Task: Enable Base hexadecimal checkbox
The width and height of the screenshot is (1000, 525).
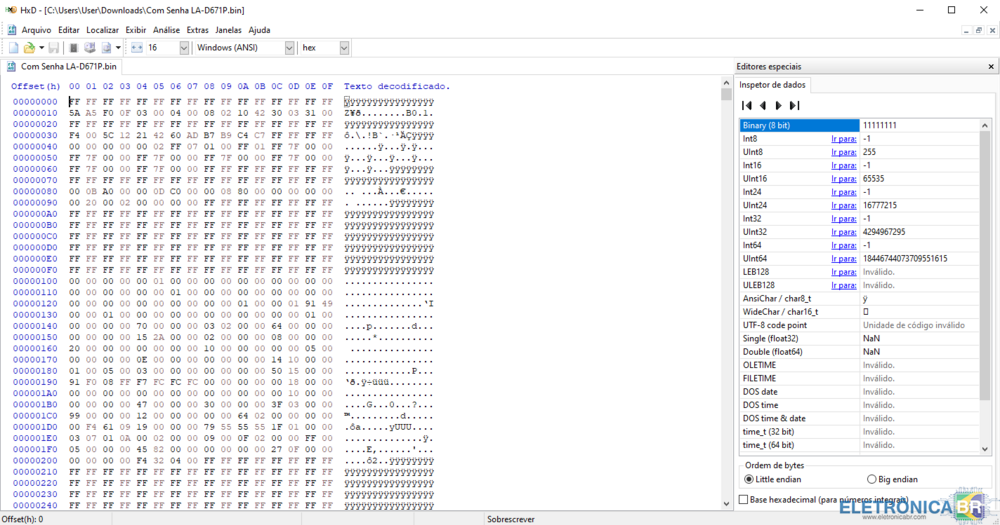Action: (743, 499)
